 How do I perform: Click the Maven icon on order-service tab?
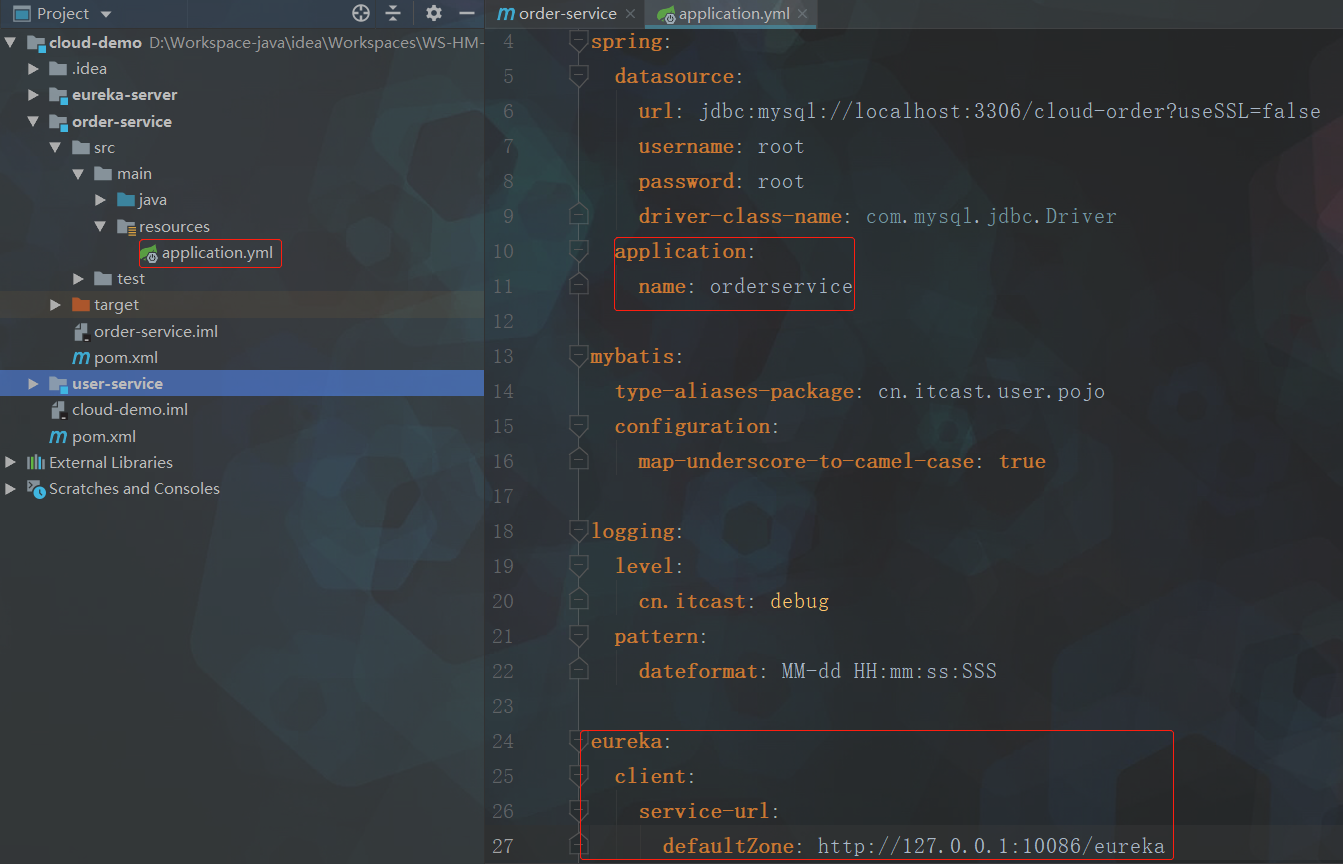click(x=506, y=14)
